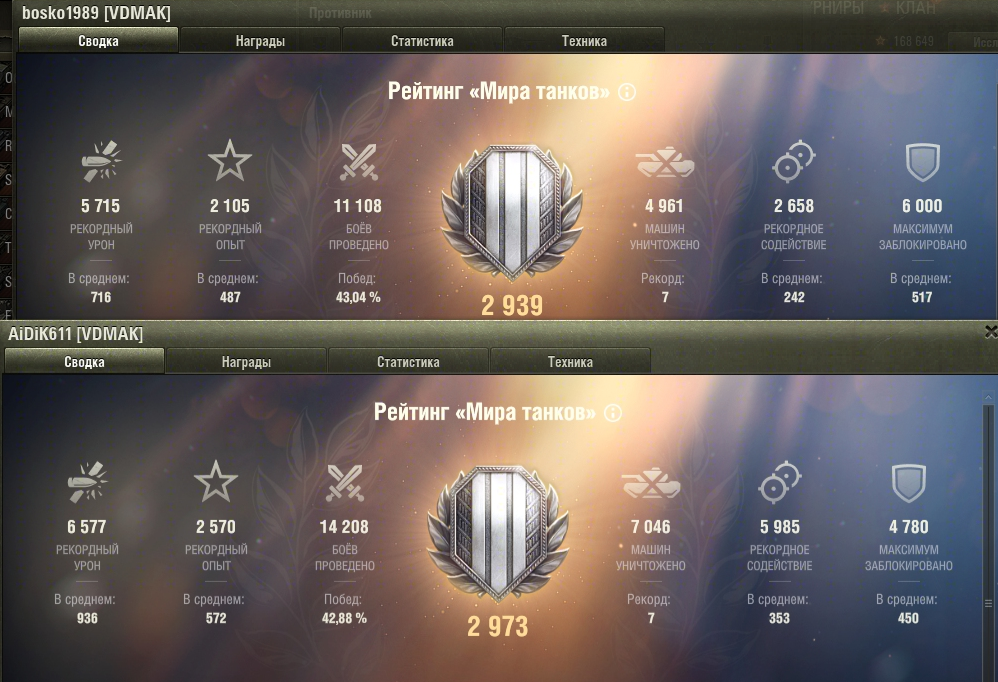Screen dimensions: 998x682
Task: Click destroyed tank icon above 7 046
Action: click(x=650, y=483)
